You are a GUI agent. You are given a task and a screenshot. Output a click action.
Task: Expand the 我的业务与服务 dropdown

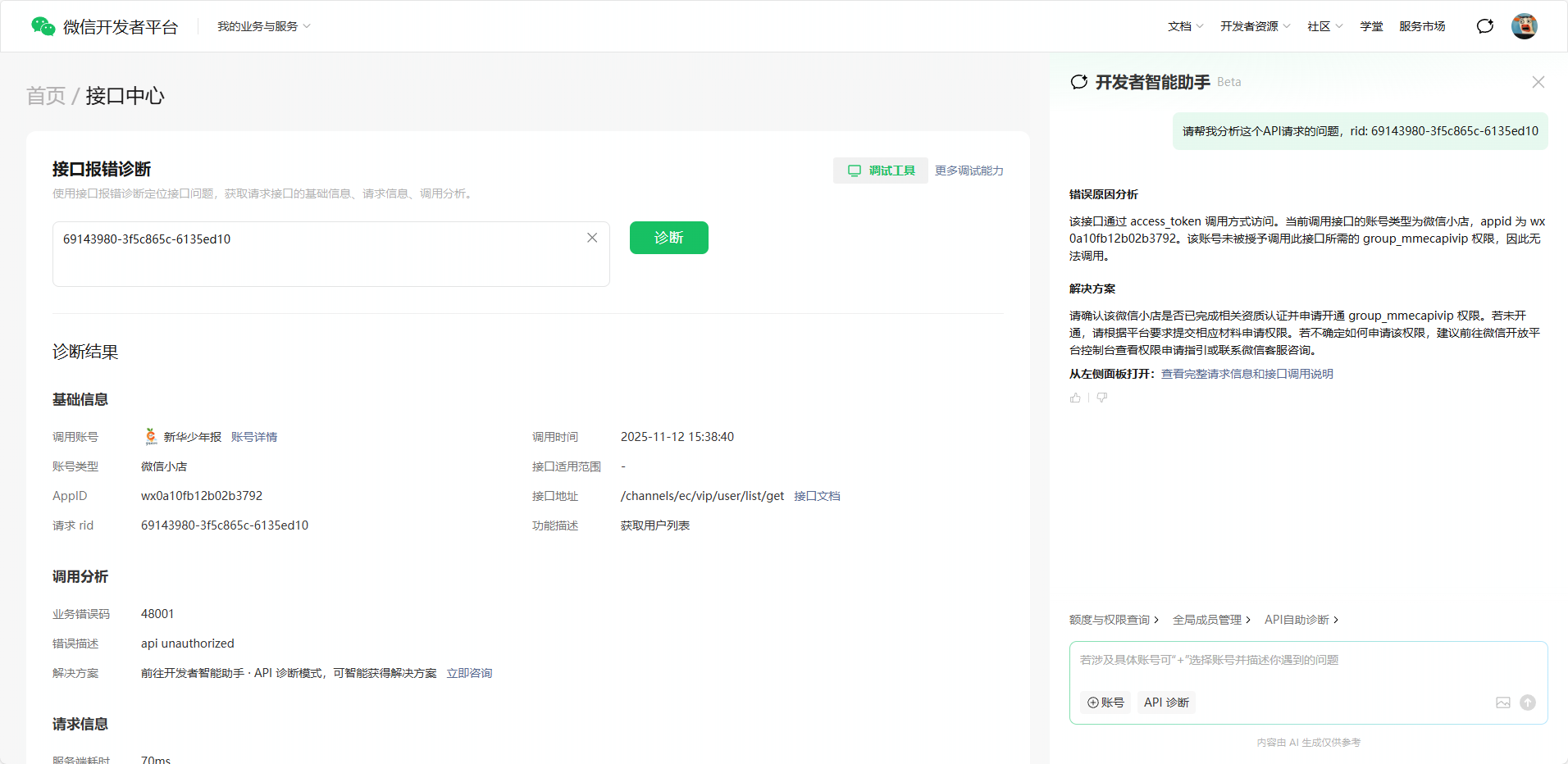tap(264, 26)
